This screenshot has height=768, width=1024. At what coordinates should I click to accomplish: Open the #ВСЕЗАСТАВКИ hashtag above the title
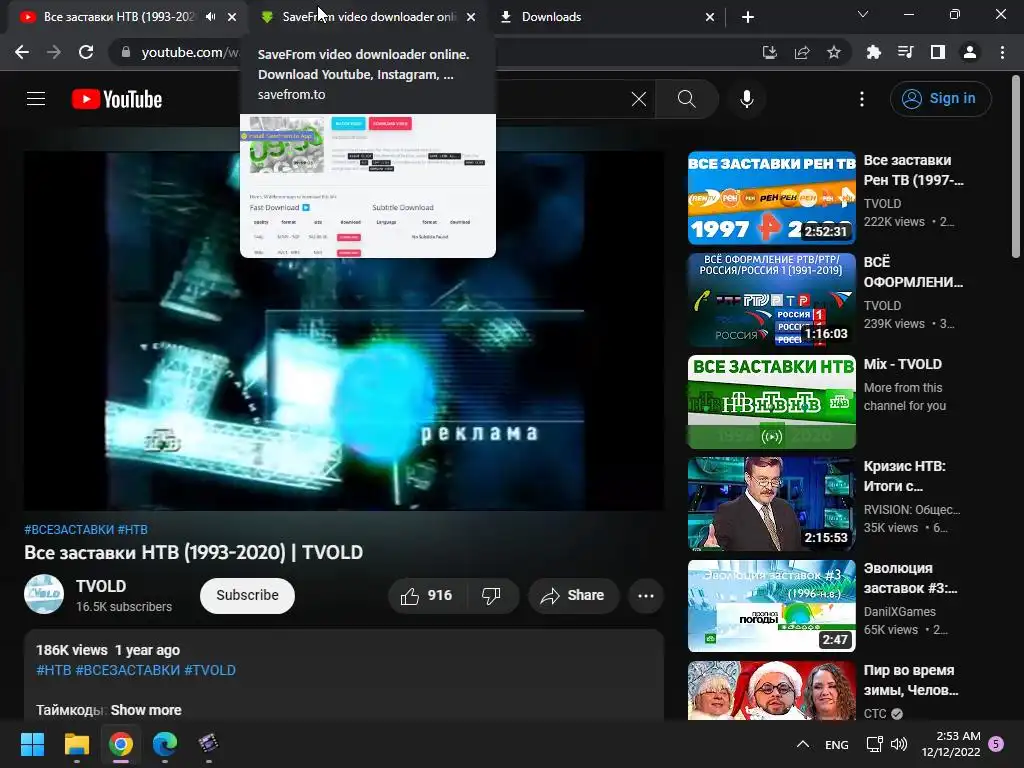(69, 530)
